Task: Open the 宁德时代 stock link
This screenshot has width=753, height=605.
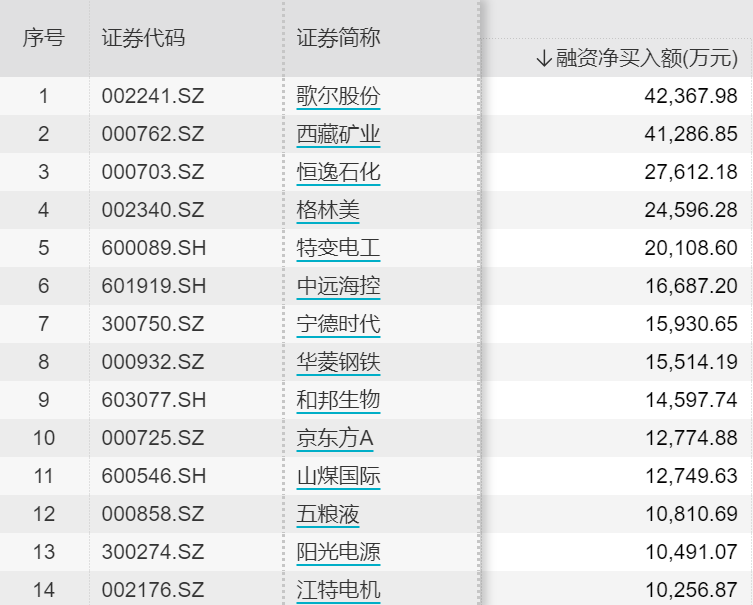Action: point(339,324)
